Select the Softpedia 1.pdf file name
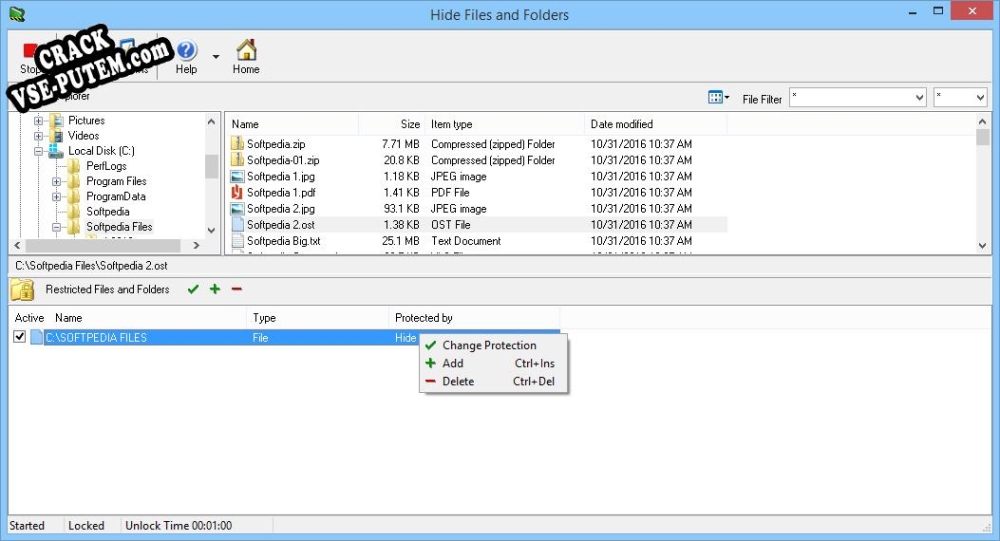The height and width of the screenshot is (541, 1000). (x=281, y=192)
